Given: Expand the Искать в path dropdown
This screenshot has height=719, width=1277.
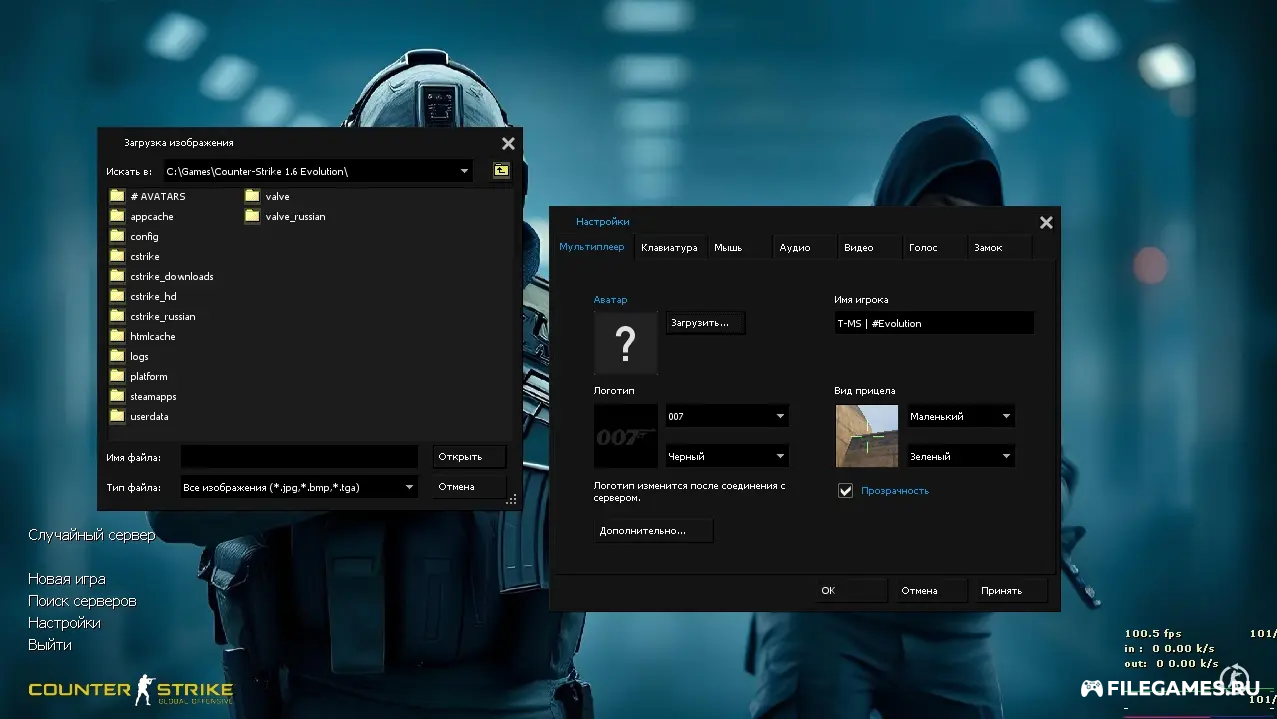Looking at the screenshot, I should click(464, 171).
